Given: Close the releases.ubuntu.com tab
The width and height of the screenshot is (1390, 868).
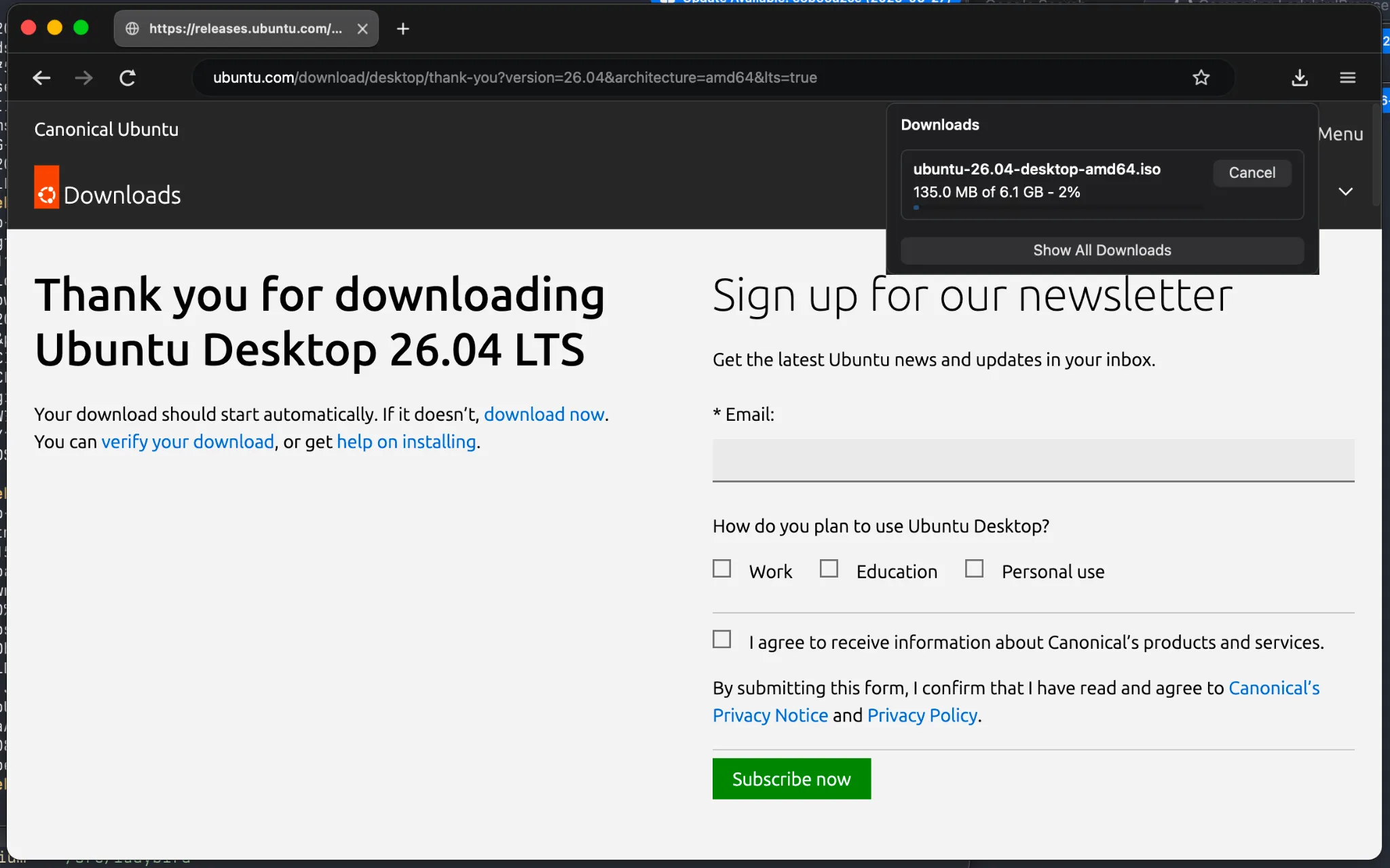Looking at the screenshot, I should tap(362, 29).
